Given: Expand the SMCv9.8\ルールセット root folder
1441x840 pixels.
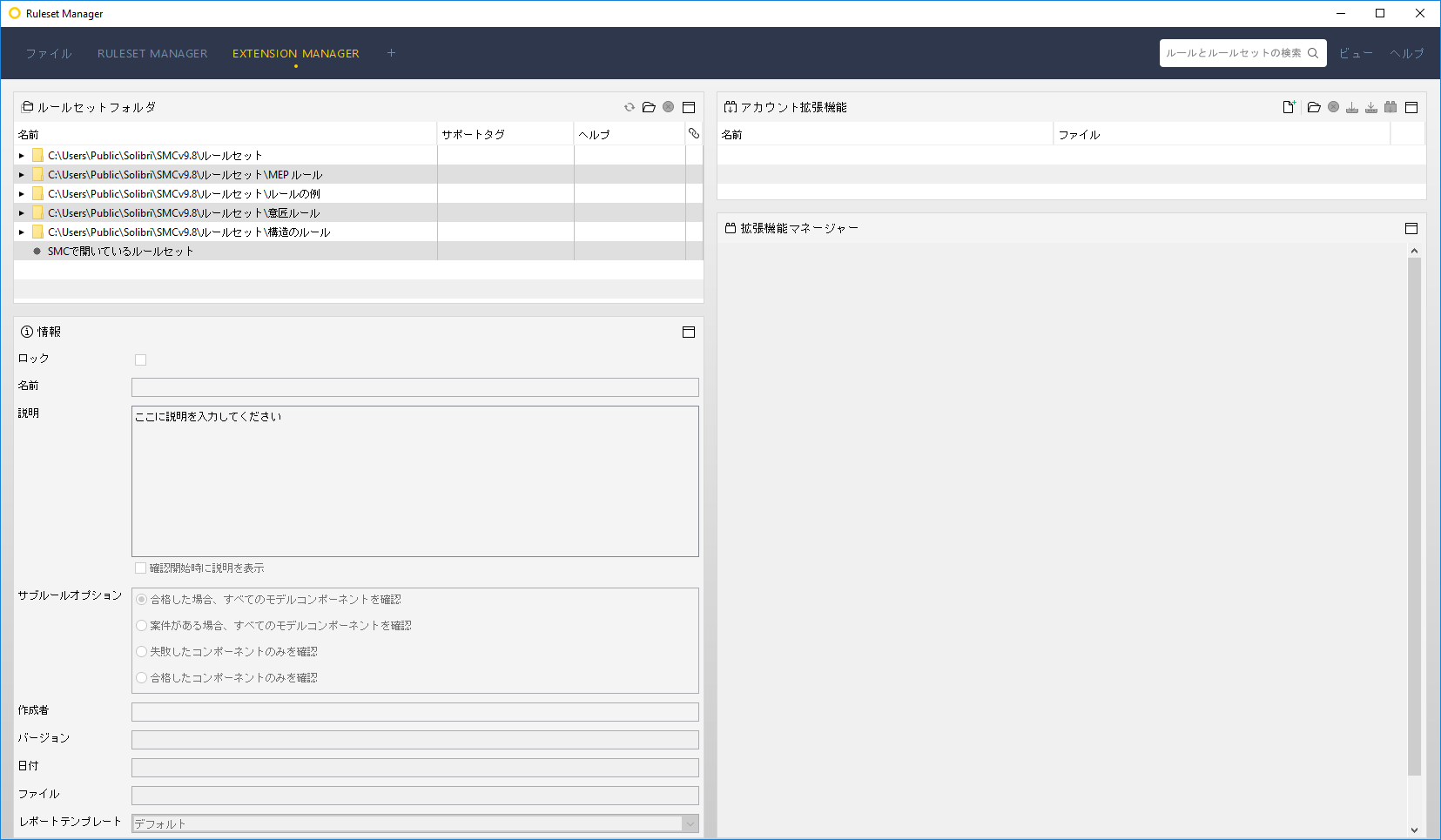Looking at the screenshot, I should (x=22, y=156).
